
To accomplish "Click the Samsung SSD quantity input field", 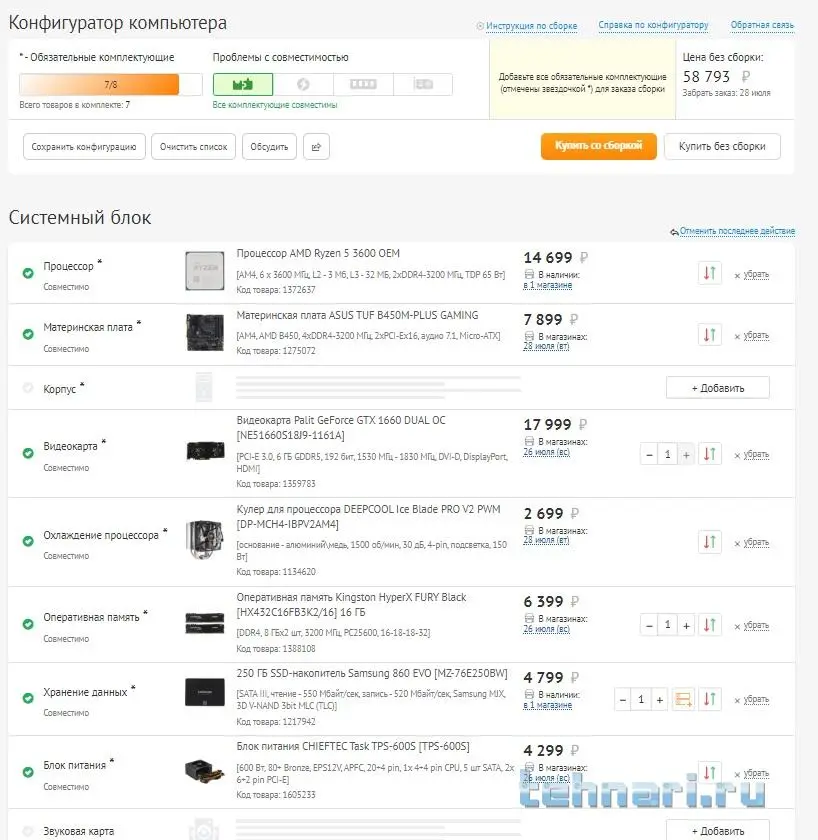I will pyautogui.click(x=641, y=700).
